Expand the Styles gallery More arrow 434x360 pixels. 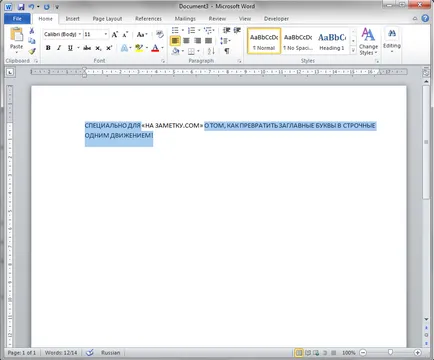(353, 51)
